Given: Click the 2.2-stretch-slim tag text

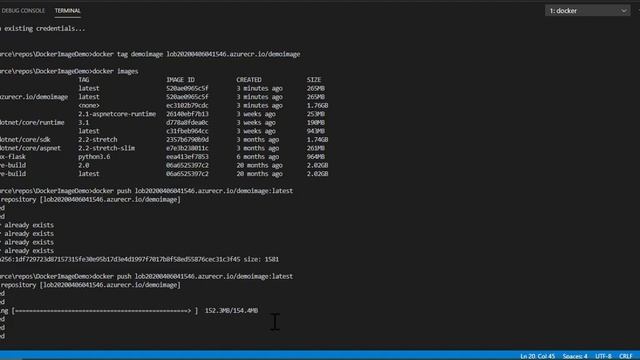Looking at the screenshot, I should tap(107, 148).
